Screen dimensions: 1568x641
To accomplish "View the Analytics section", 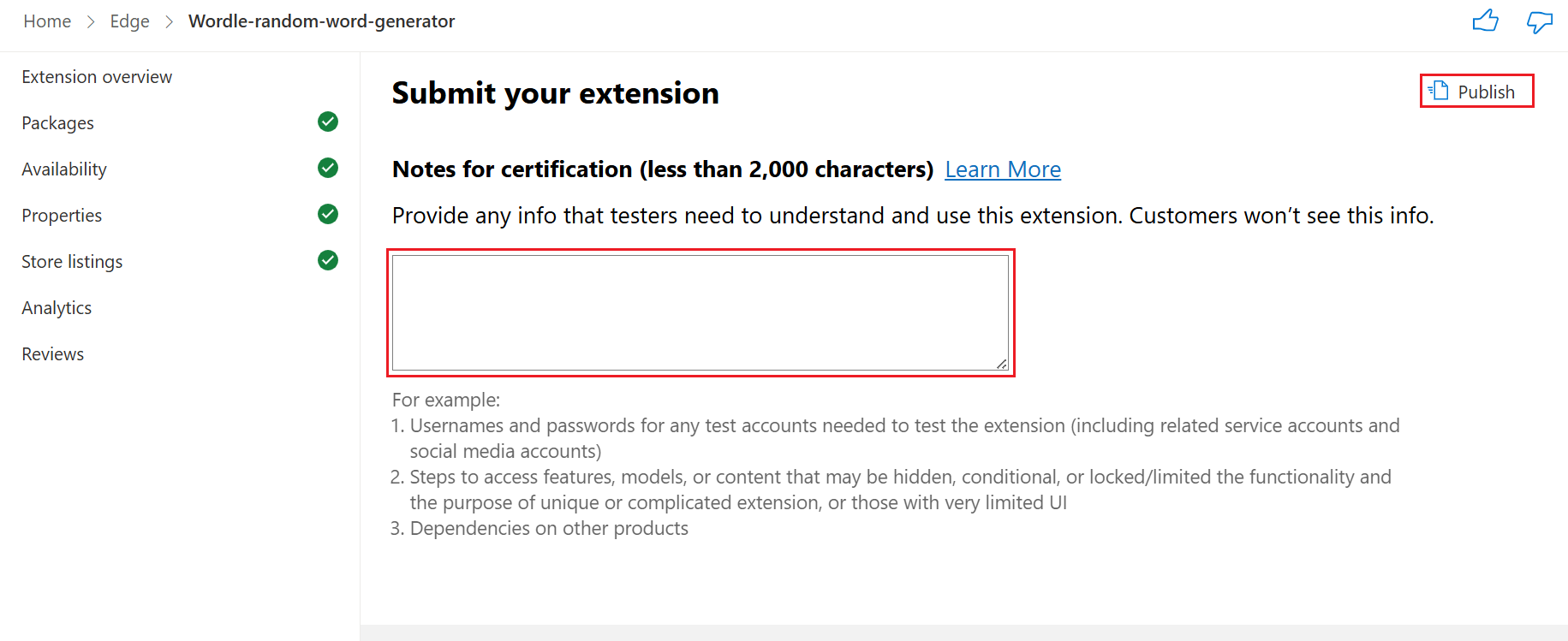I will pos(56,307).
